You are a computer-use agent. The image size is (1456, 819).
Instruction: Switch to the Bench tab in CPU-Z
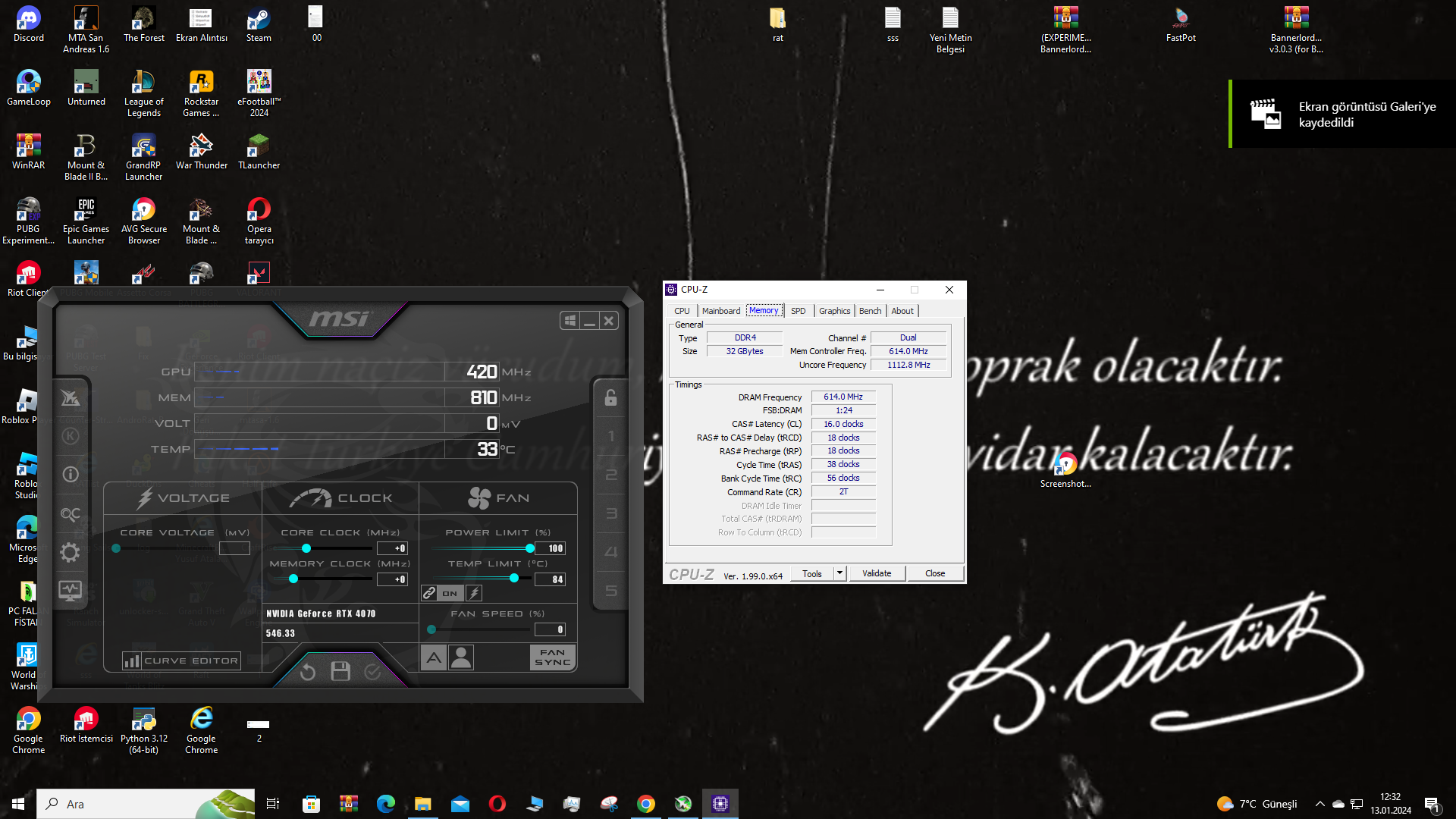(870, 311)
